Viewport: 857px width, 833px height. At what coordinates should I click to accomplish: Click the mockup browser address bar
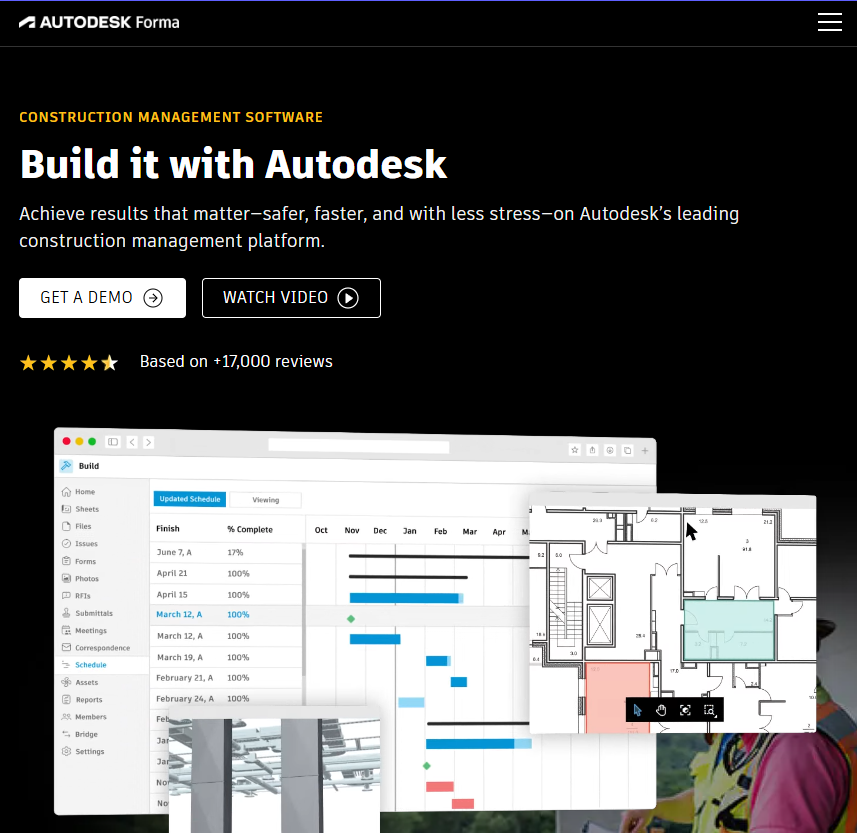(359, 447)
